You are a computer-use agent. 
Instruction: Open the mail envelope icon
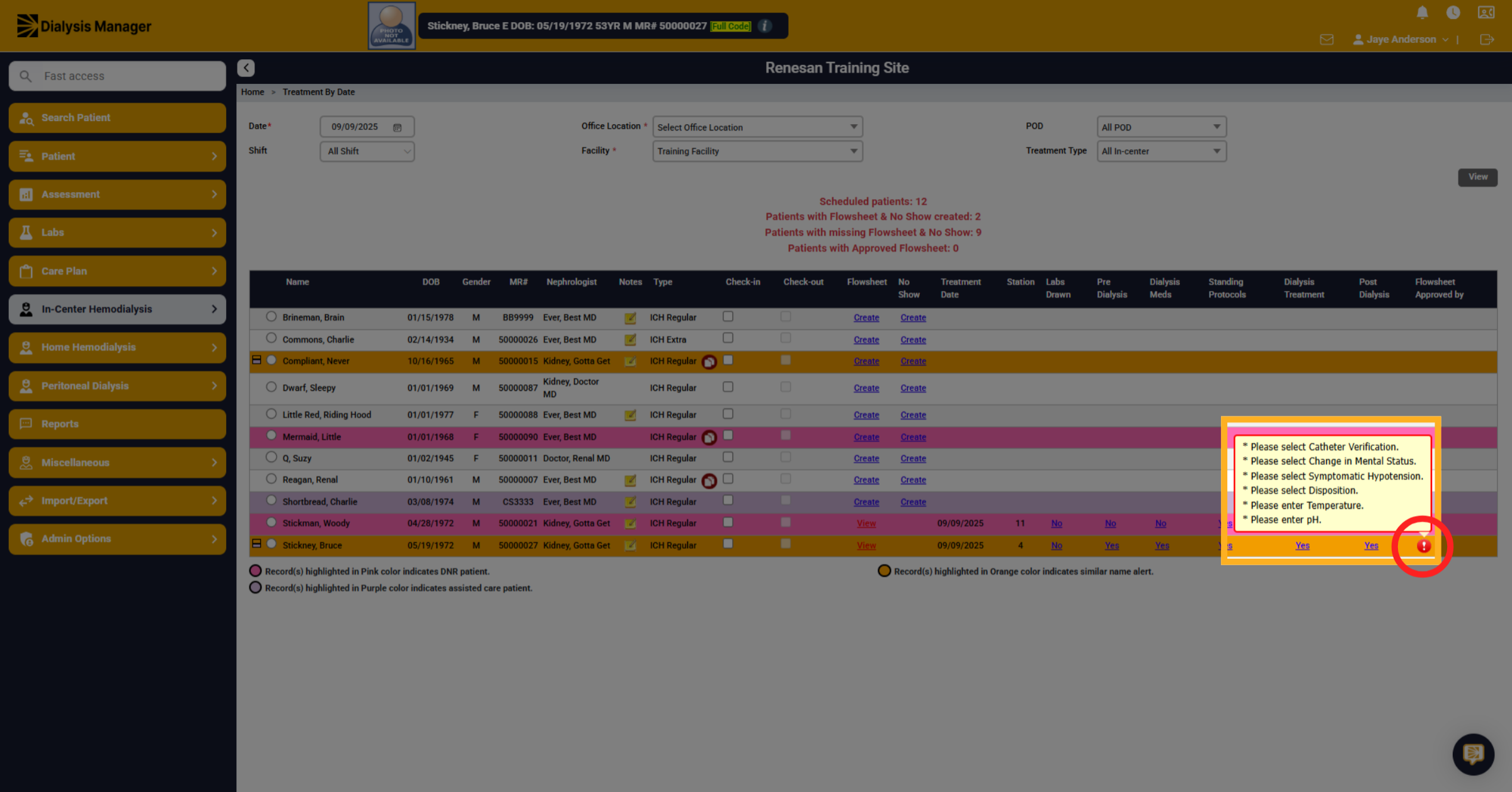coord(1327,40)
